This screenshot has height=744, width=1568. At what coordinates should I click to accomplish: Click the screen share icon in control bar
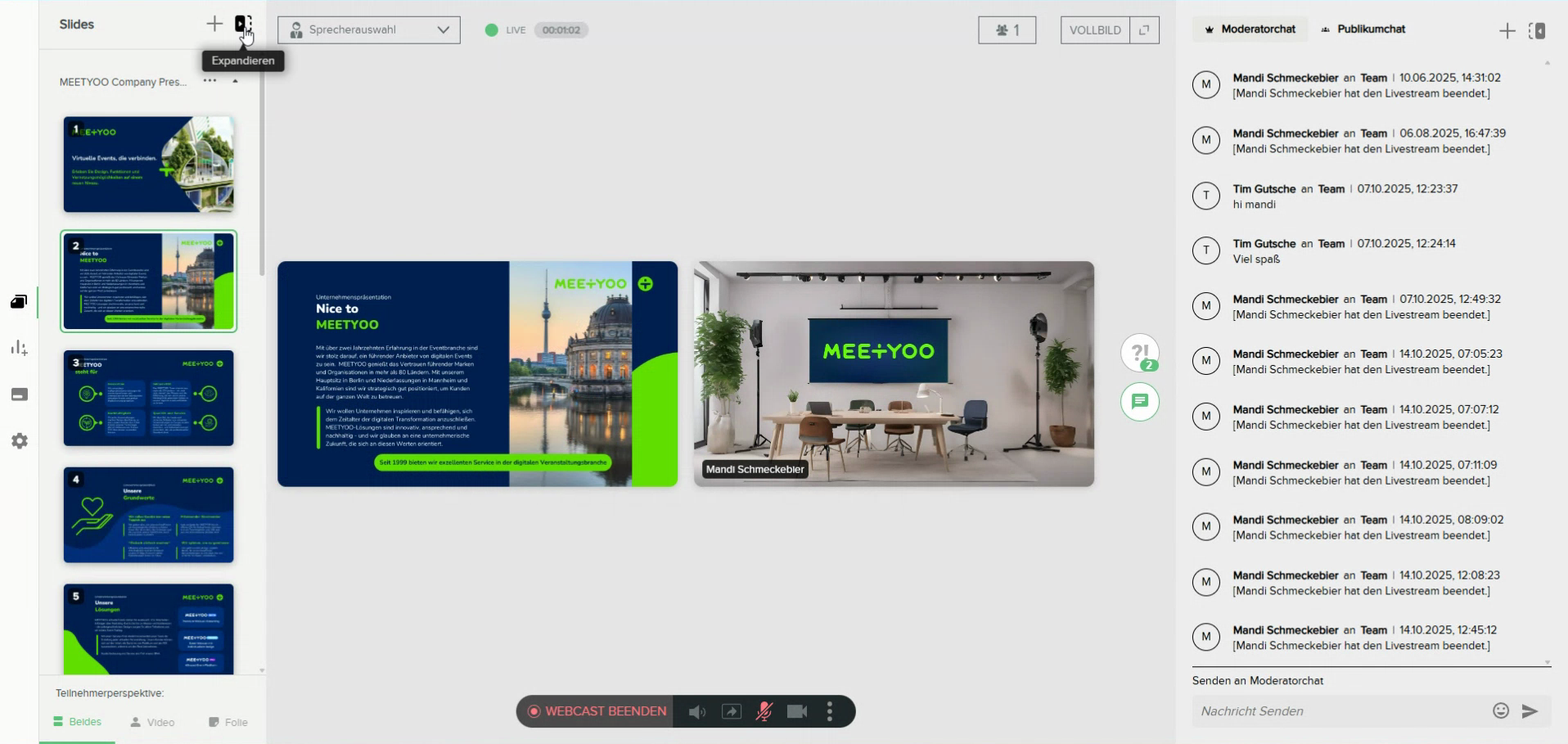732,711
